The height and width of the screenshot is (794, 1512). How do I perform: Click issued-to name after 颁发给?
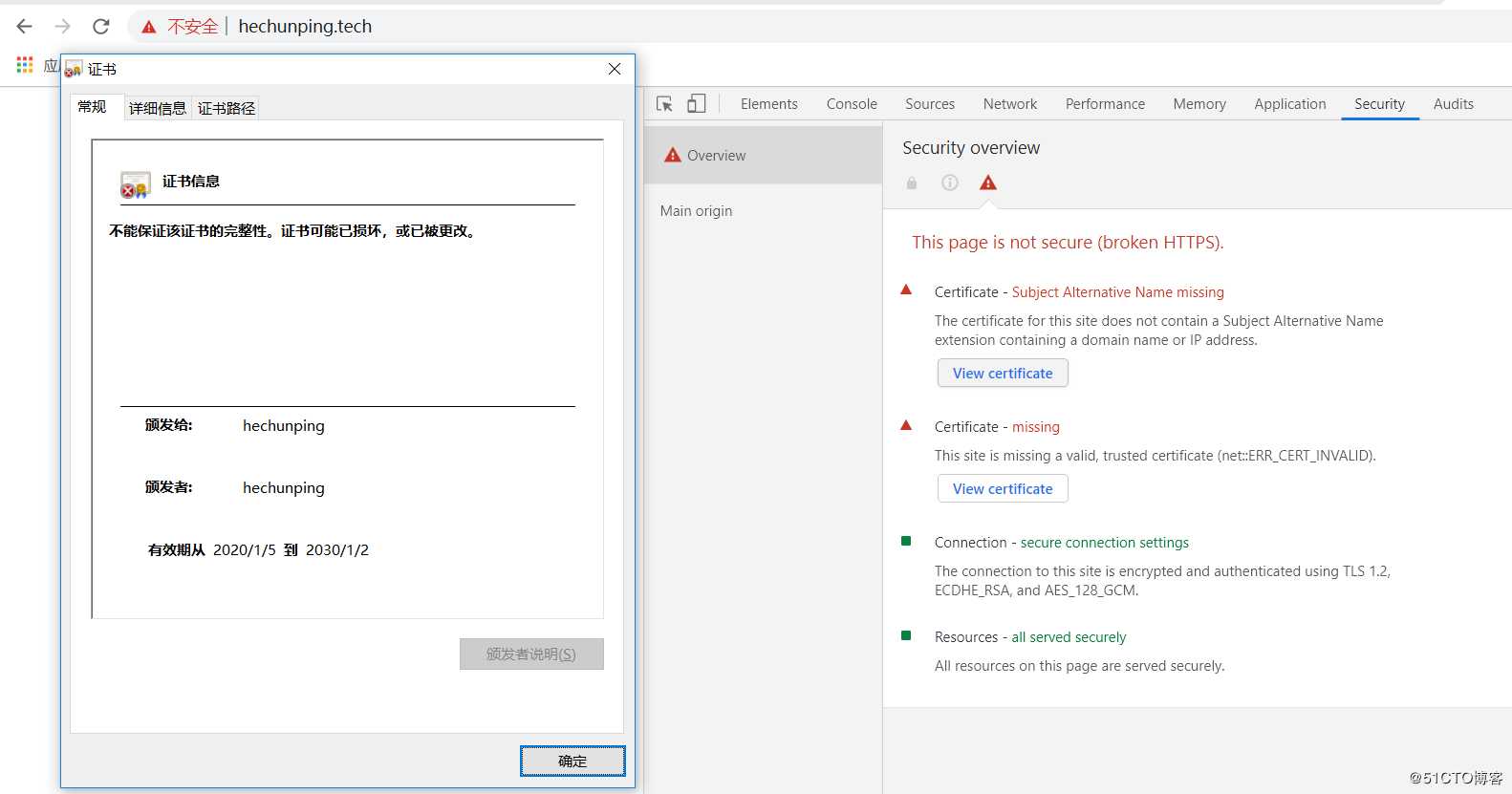[284, 425]
